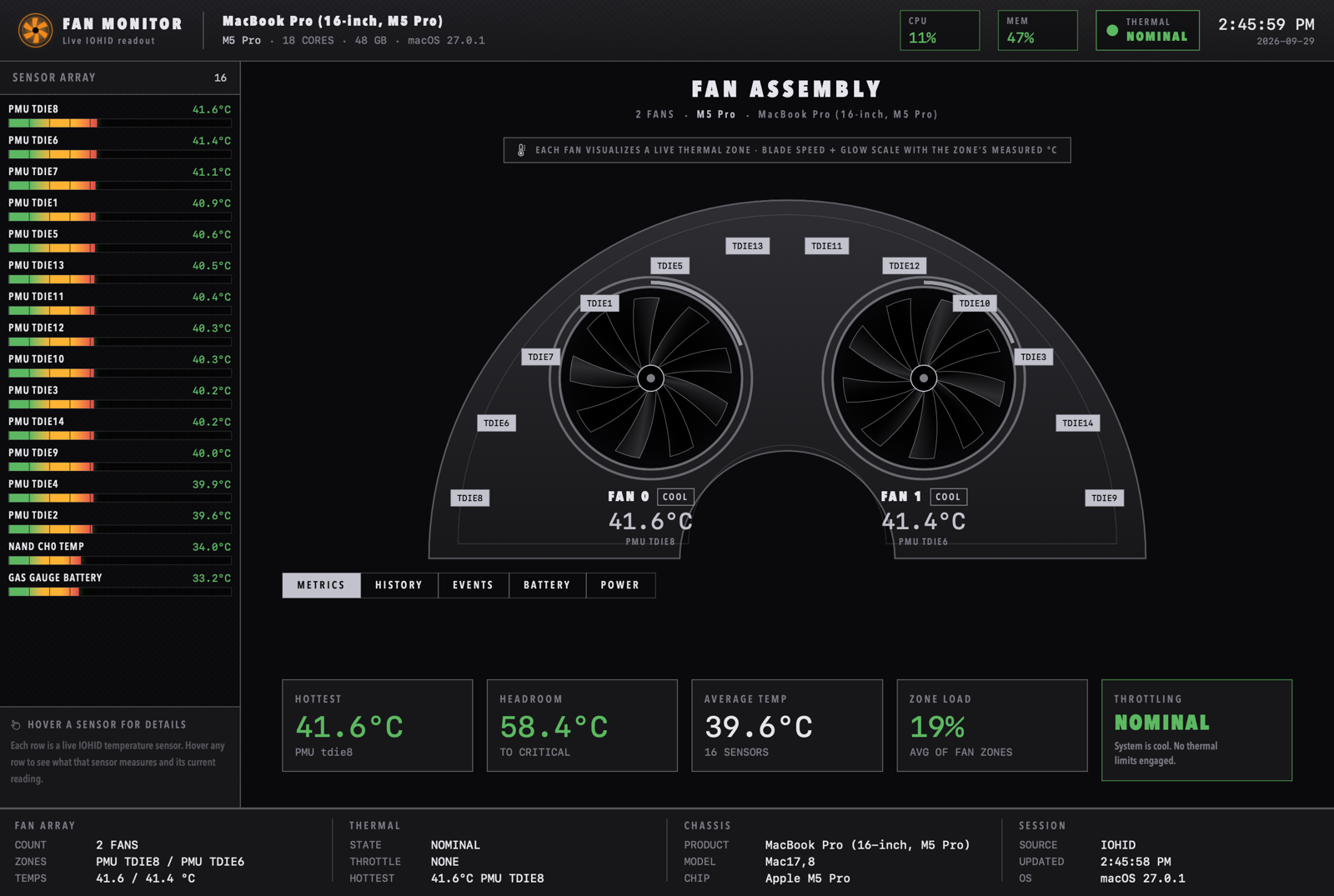Click the Gas Gauge Battery temperature bar

pos(119,592)
